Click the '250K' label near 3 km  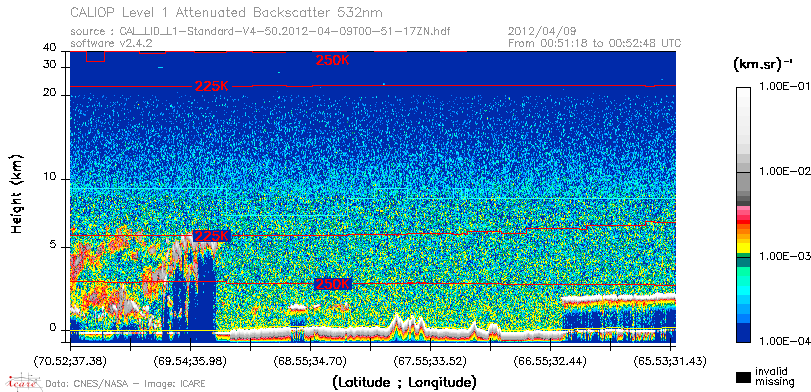click(x=333, y=284)
